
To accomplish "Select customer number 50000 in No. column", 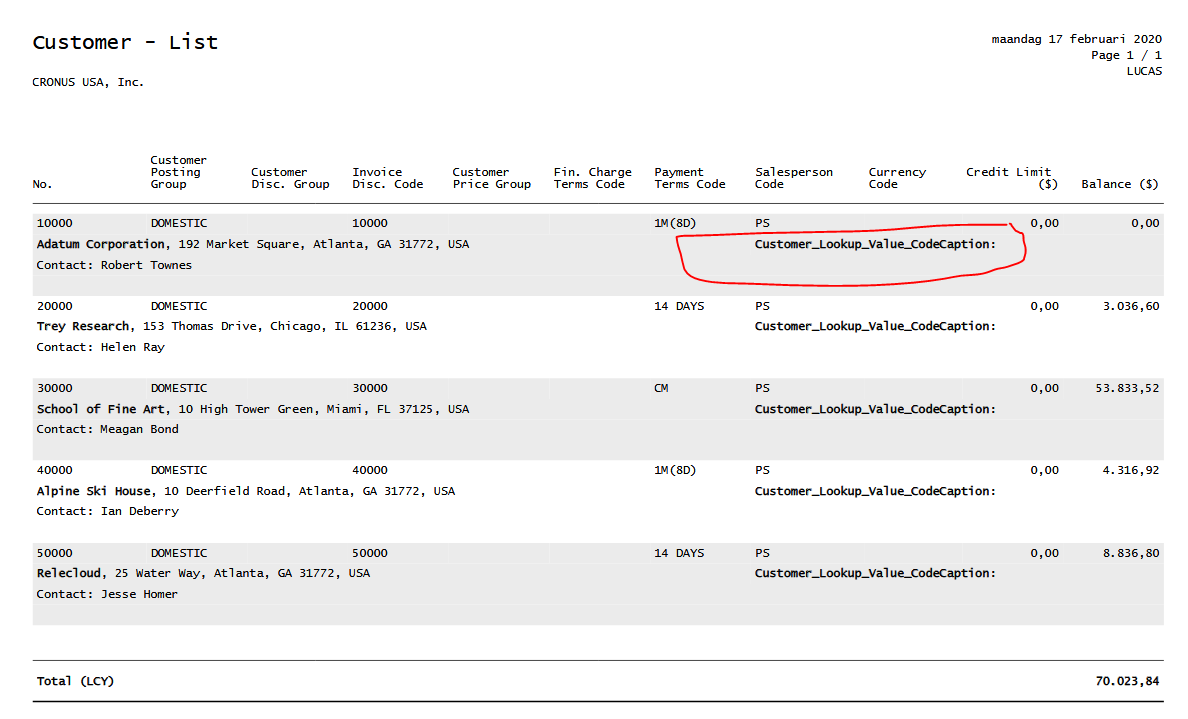I will [x=55, y=553].
